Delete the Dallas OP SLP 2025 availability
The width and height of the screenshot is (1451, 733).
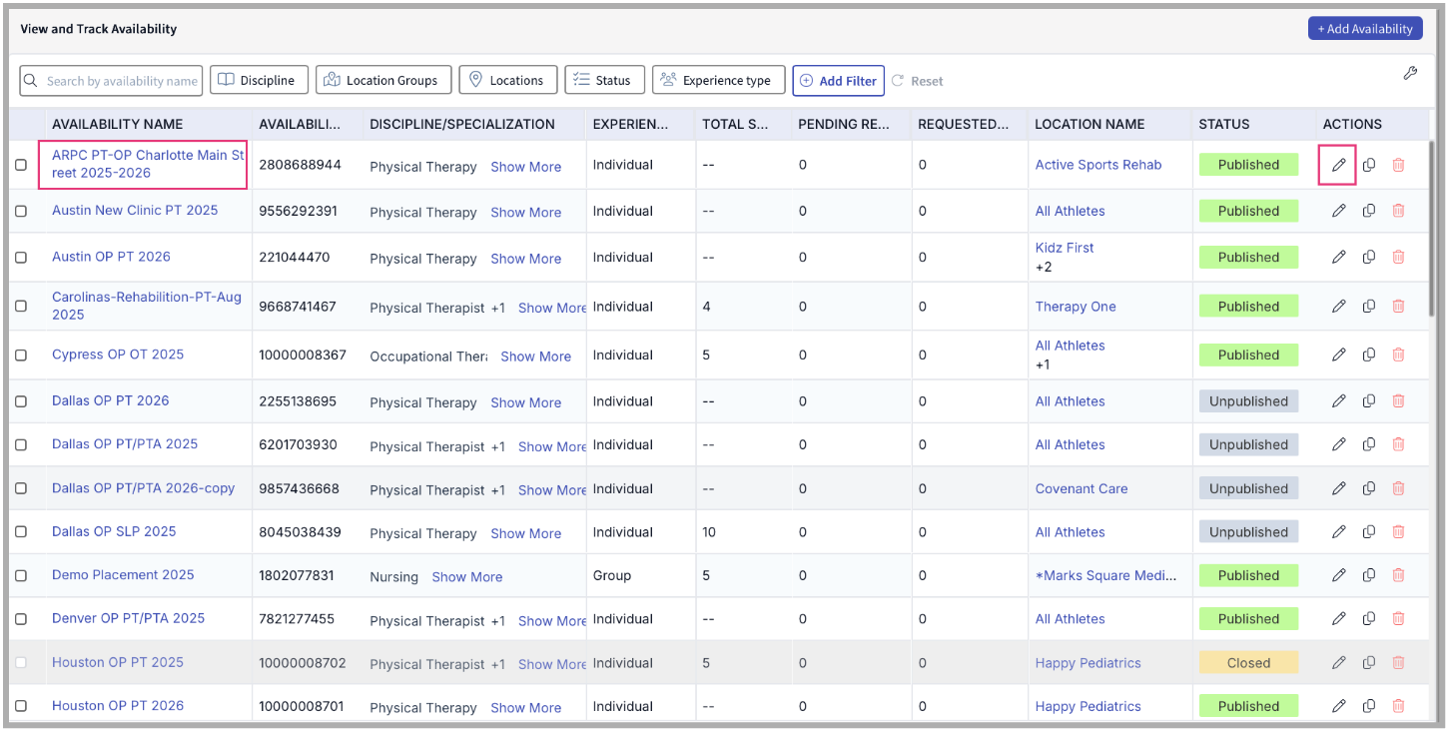1398,531
